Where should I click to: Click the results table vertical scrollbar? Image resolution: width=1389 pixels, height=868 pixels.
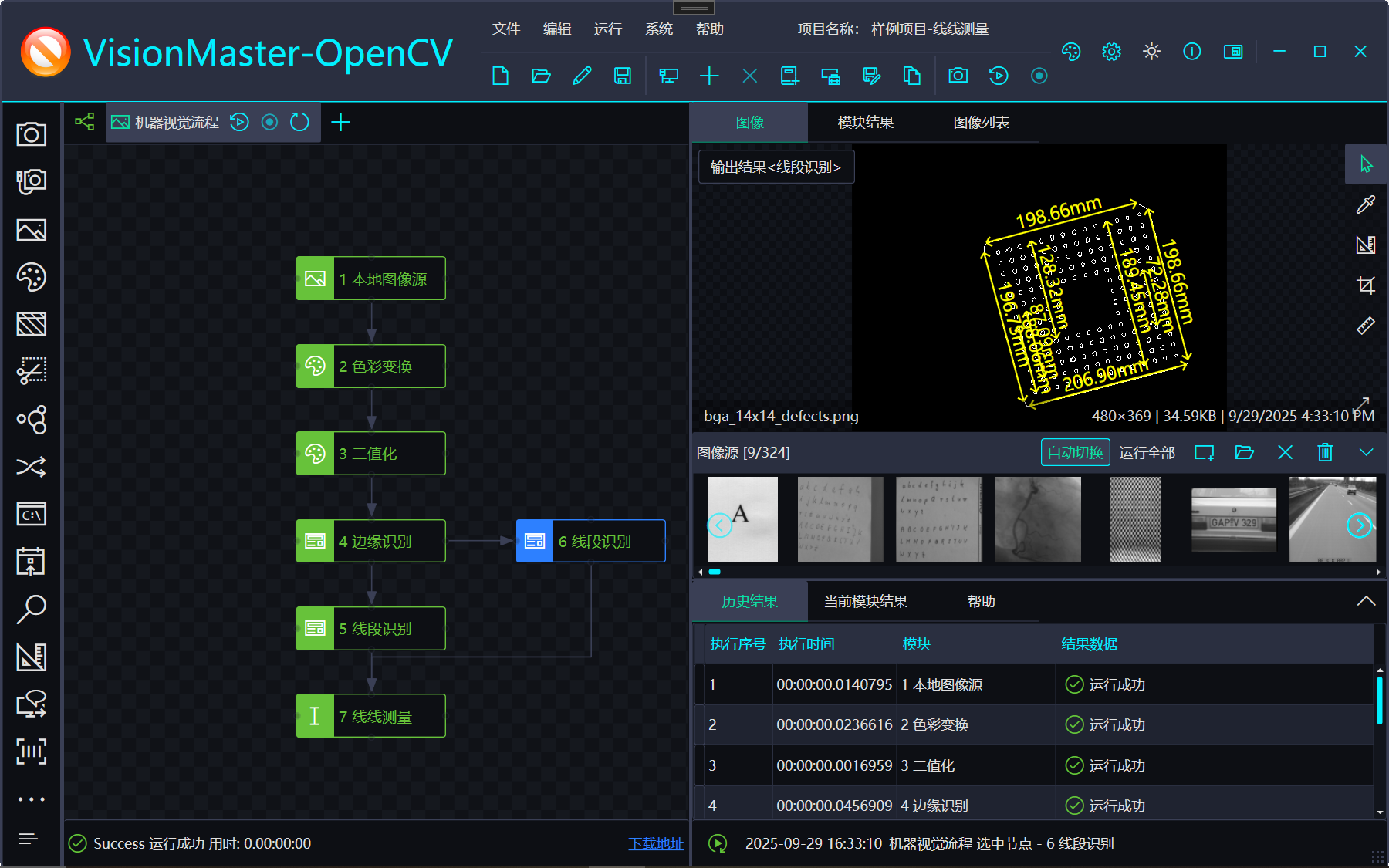[x=1380, y=701]
